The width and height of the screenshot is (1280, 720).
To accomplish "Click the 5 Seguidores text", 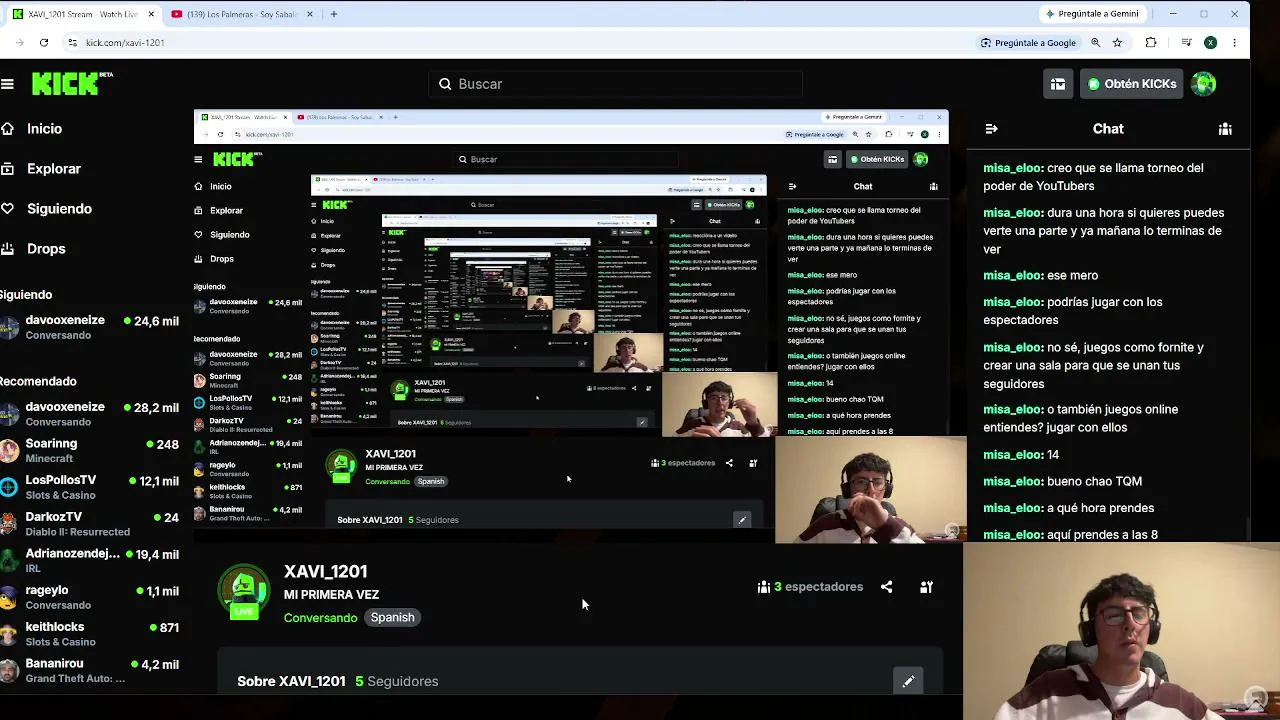I will pyautogui.click(x=396, y=681).
